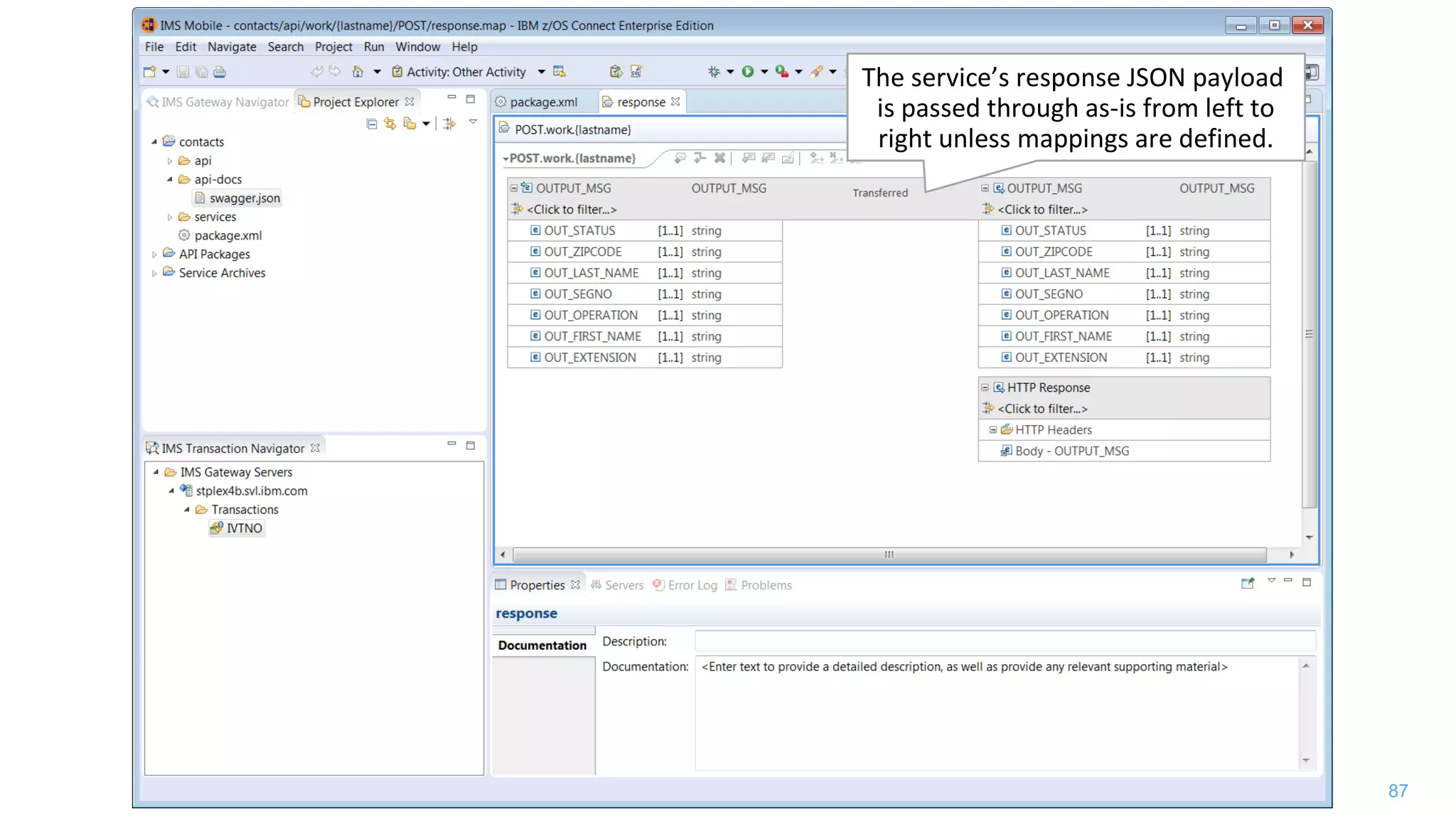This screenshot has height=819, width=1456.
Task: Select Body - OUTPUT_MSG entry
Action: (1071, 451)
